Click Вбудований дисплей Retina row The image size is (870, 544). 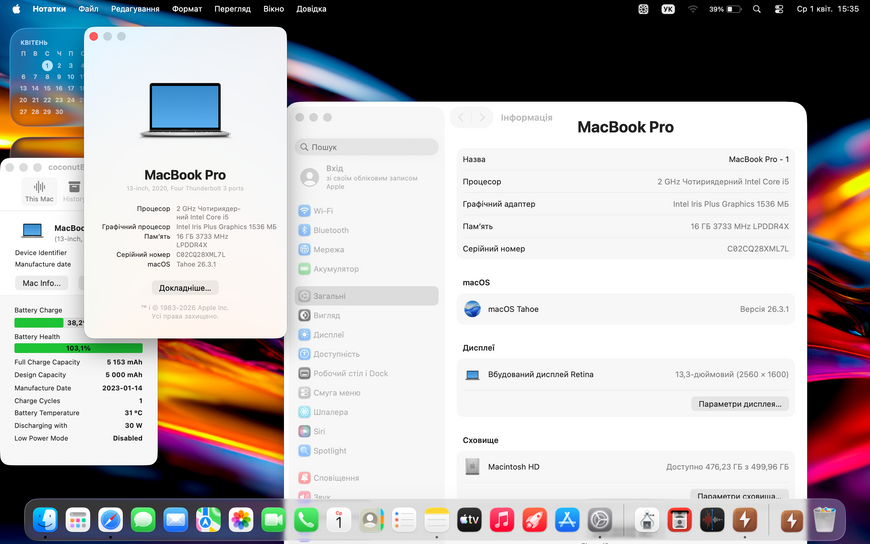click(625, 374)
